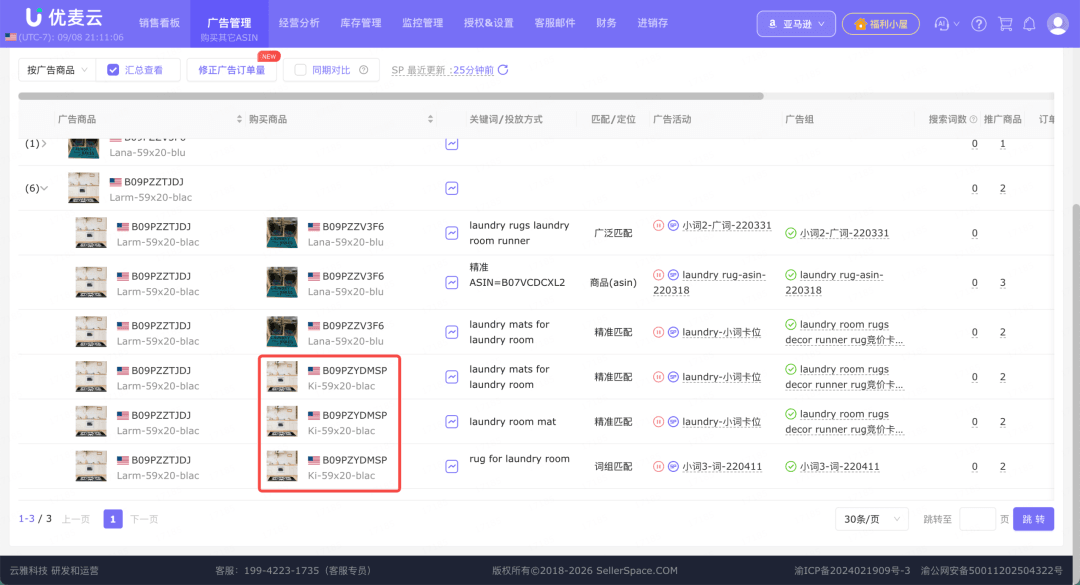1080x585 pixels.
Task: Expand the AI assistant dropdown arrow
Action: pyautogui.click(x=956, y=24)
